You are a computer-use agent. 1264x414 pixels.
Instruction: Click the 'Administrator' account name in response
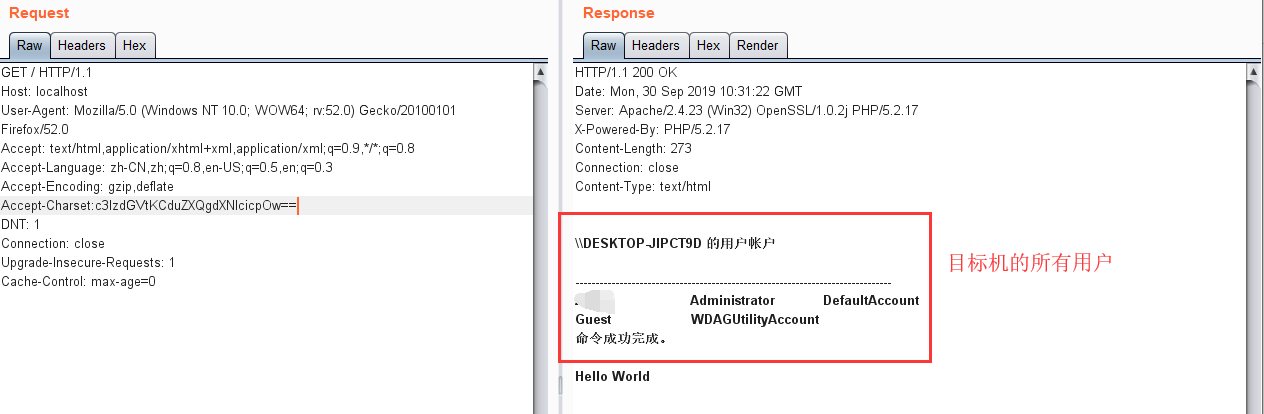click(732, 301)
